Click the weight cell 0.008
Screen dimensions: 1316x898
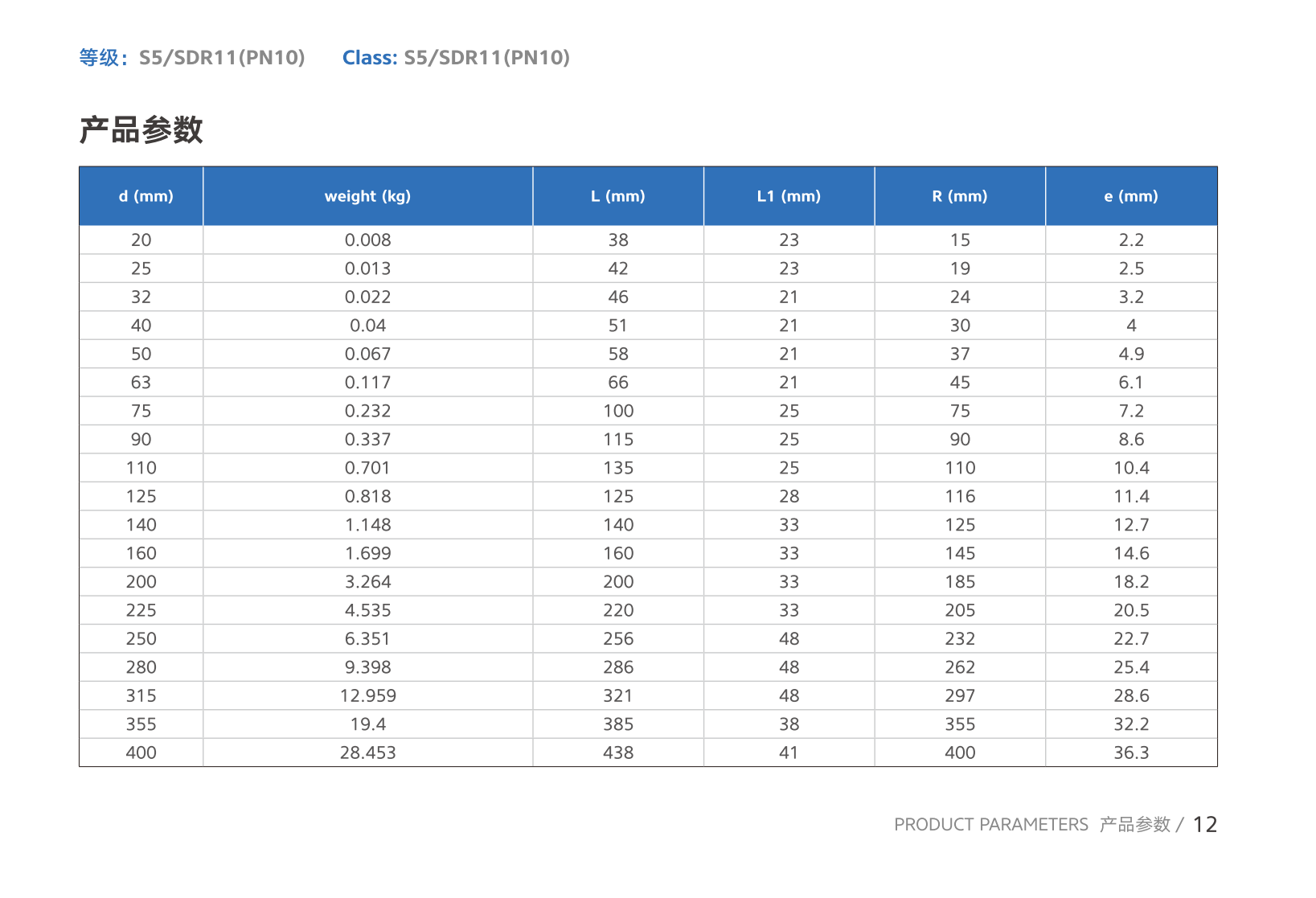tap(367, 240)
